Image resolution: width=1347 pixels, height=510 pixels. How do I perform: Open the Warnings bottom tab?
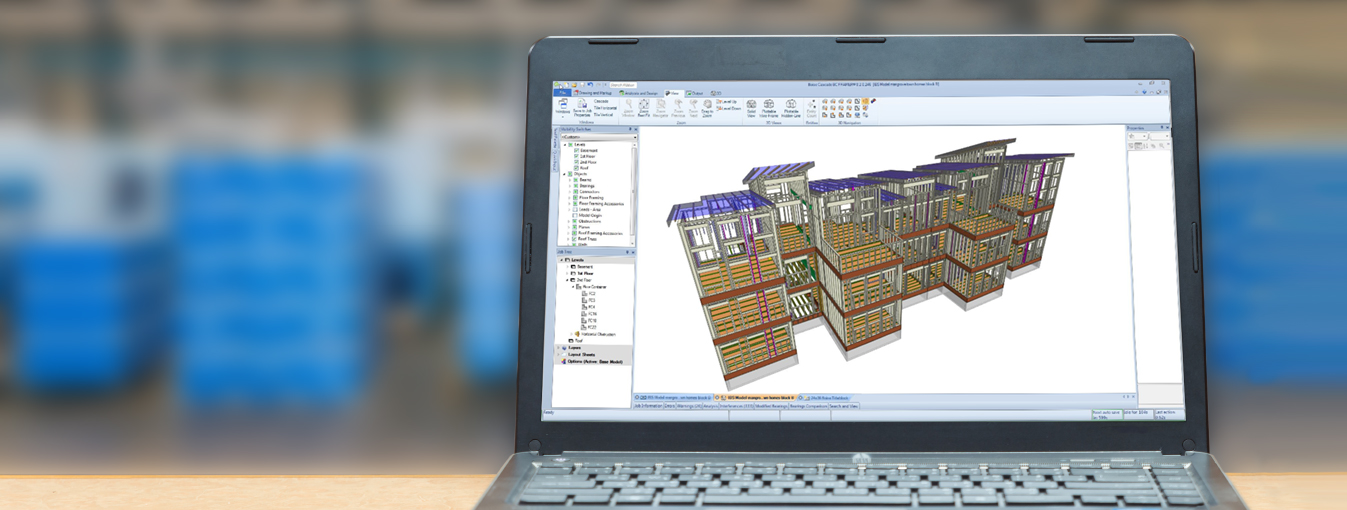pyautogui.click(x=689, y=406)
